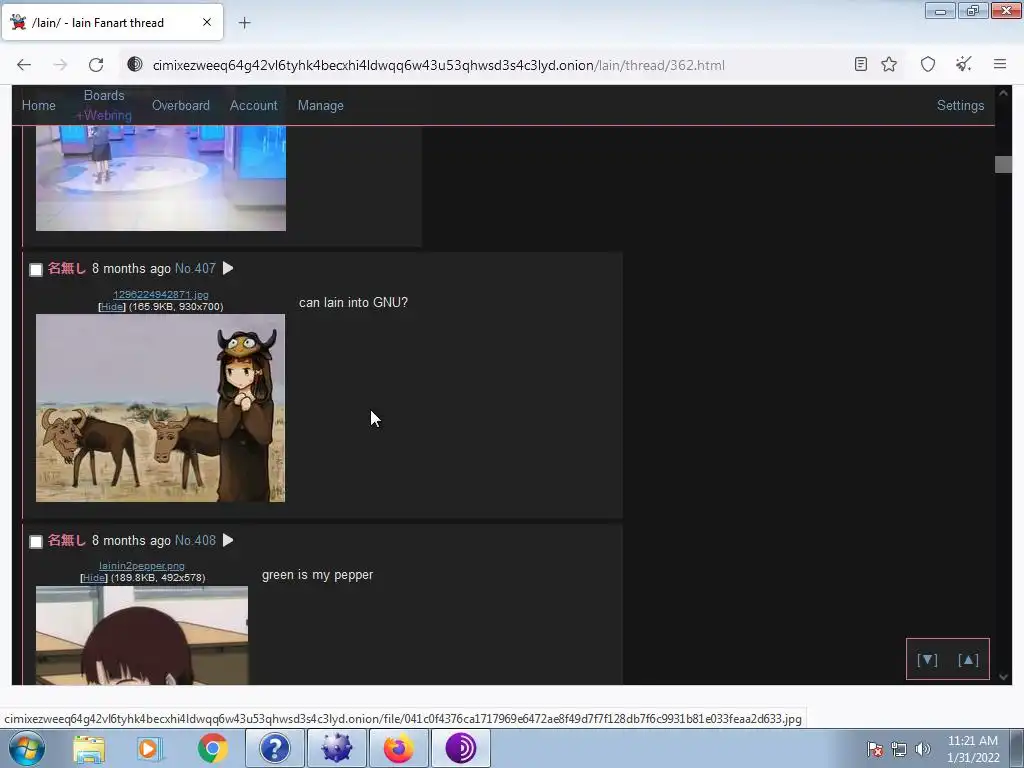Open the help question mark taskbar app
Viewport: 1024px width, 768px height.
tap(275, 748)
